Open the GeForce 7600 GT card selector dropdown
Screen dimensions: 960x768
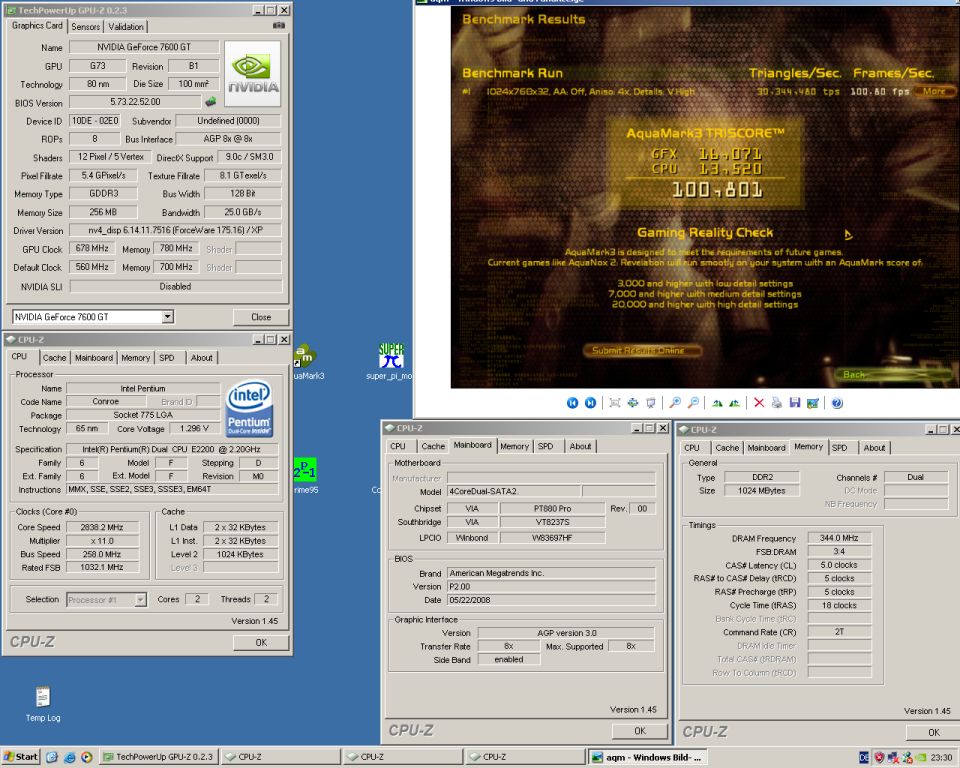coord(168,317)
